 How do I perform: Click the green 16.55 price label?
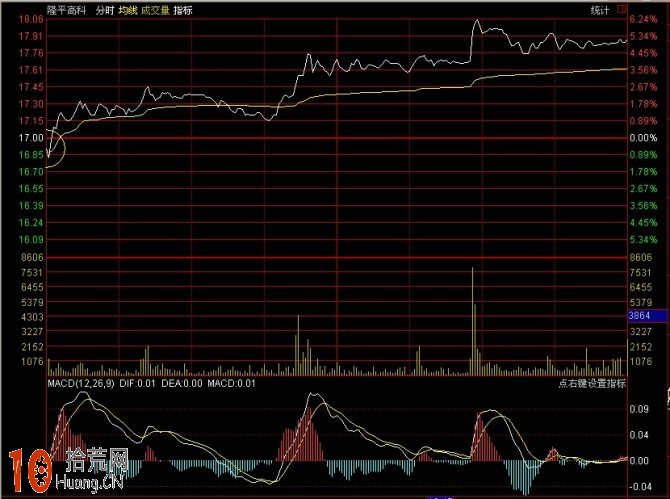[x=31, y=189]
